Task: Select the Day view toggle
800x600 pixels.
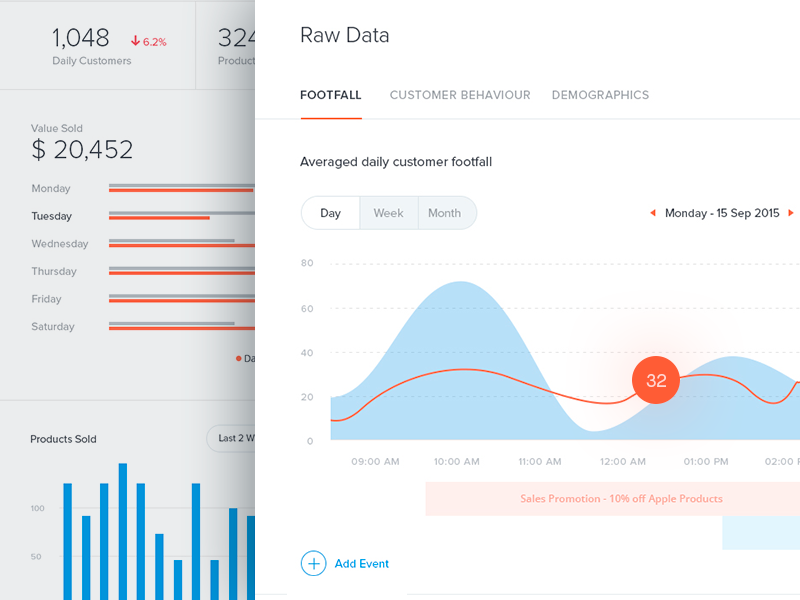Action: (x=330, y=213)
